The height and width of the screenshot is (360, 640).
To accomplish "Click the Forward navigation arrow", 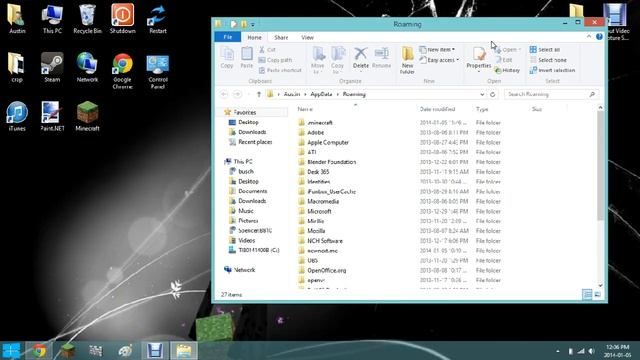I will pyautogui.click(x=237, y=94).
